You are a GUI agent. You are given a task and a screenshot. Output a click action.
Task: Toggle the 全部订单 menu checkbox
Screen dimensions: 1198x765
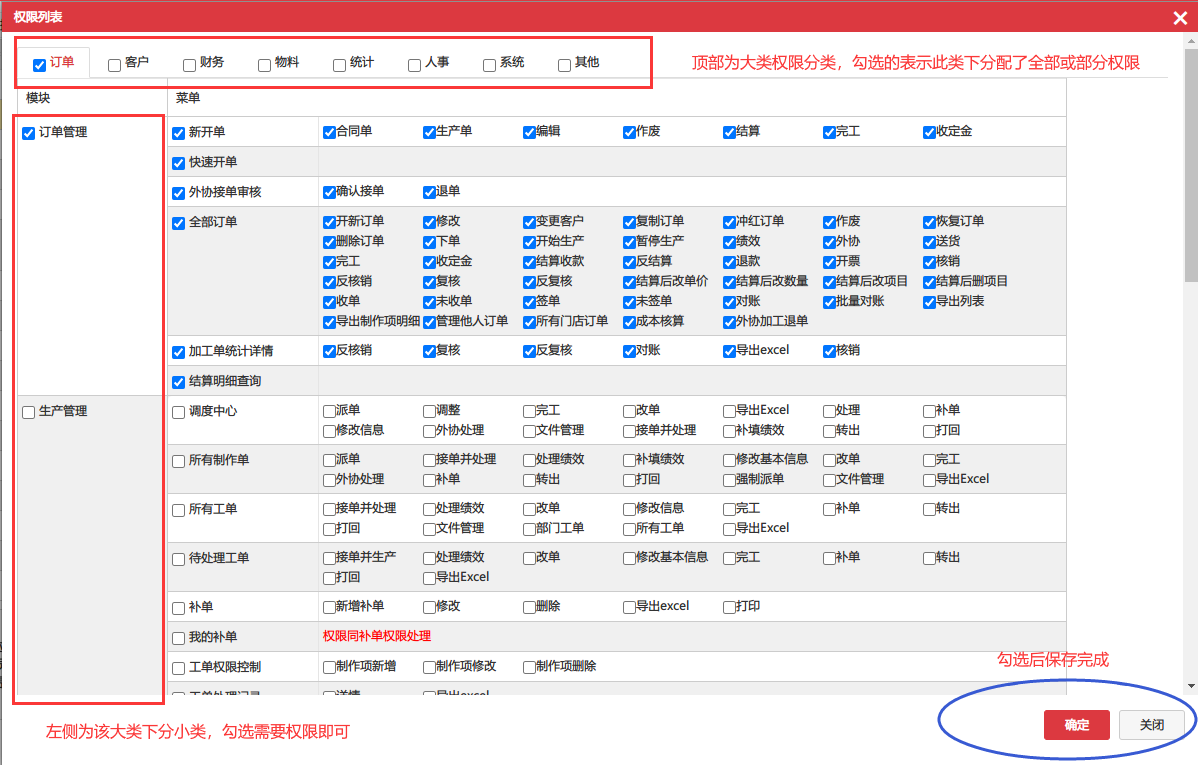tap(178, 223)
